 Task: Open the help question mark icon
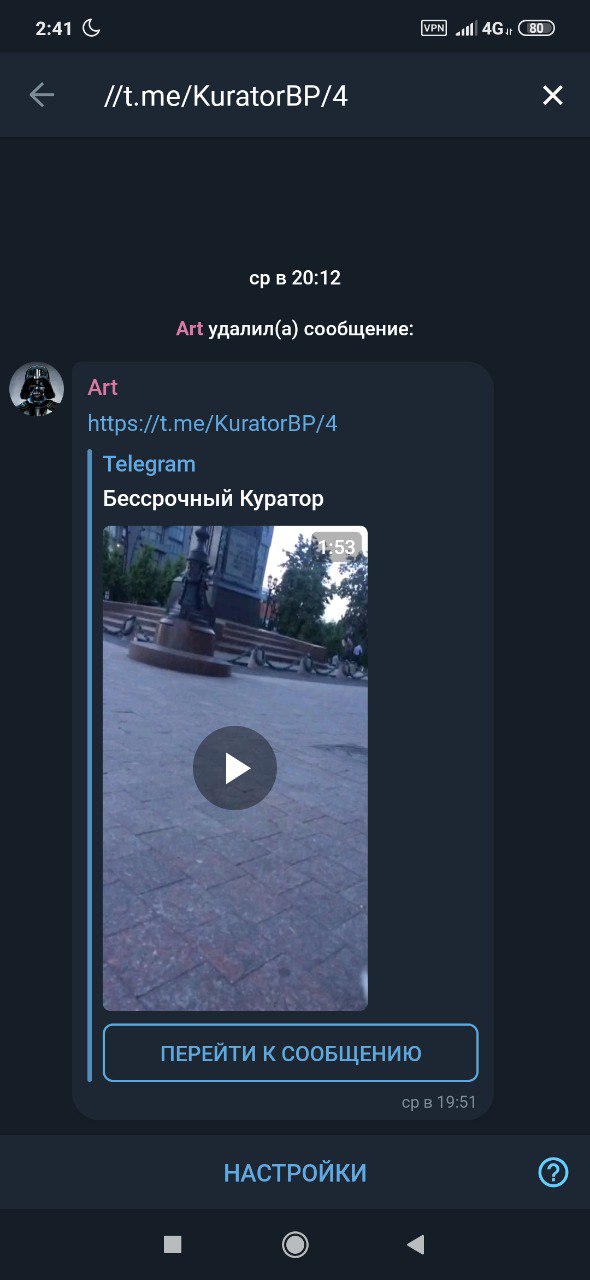point(553,1172)
